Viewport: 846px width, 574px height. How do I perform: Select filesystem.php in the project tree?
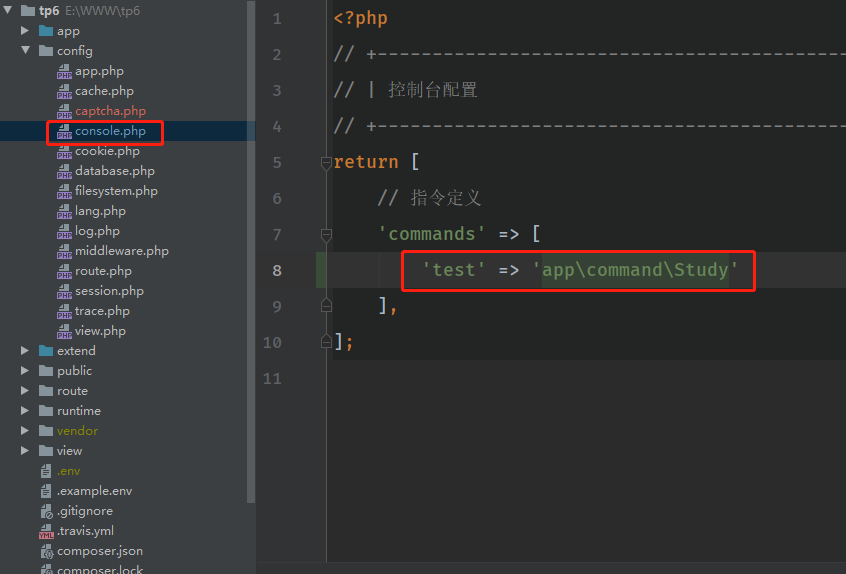tap(117, 191)
